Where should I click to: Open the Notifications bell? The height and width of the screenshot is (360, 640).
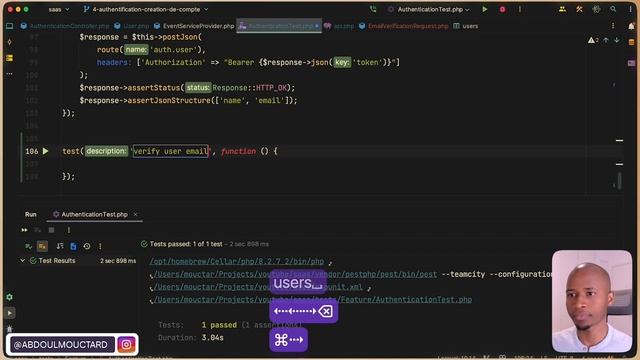point(631,26)
